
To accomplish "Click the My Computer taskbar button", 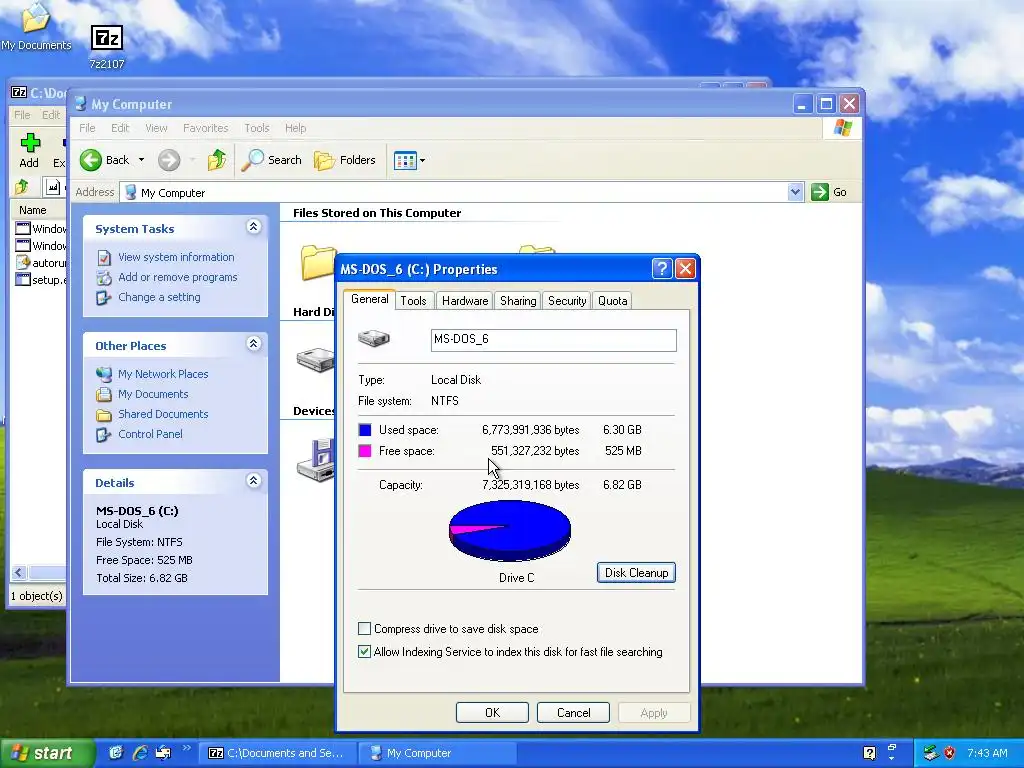I will [438, 753].
